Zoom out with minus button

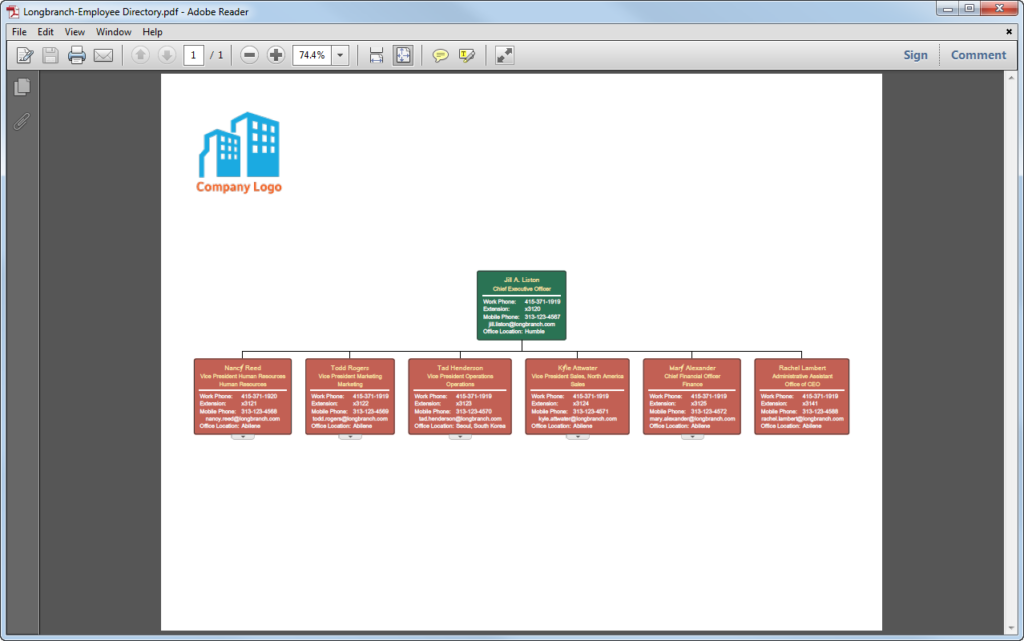249,55
